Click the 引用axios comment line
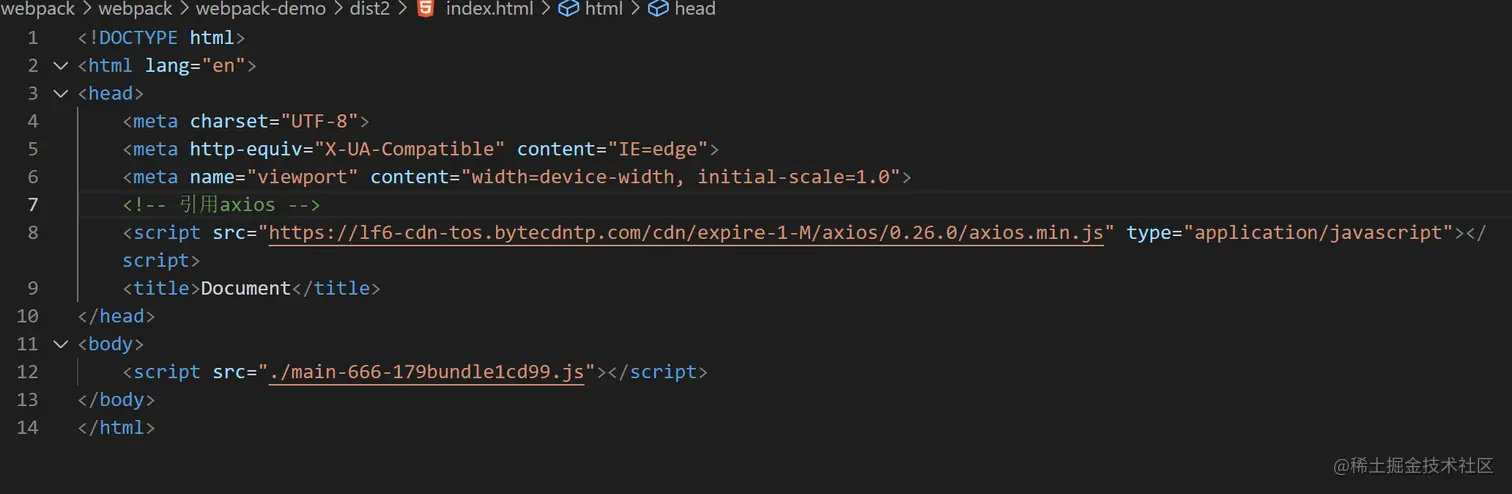The height and width of the screenshot is (494, 1512). [x=221, y=205]
